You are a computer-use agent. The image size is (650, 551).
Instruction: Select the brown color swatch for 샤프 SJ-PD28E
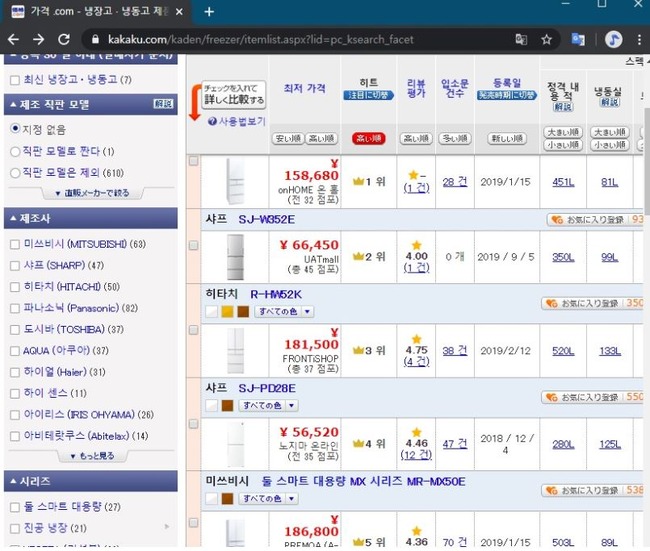coord(227,405)
